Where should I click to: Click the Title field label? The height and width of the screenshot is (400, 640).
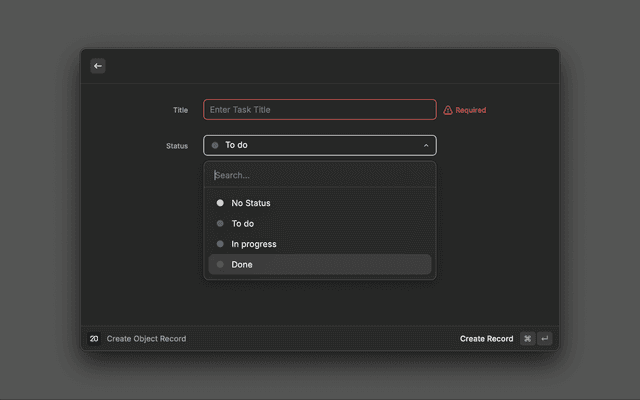pos(180,110)
